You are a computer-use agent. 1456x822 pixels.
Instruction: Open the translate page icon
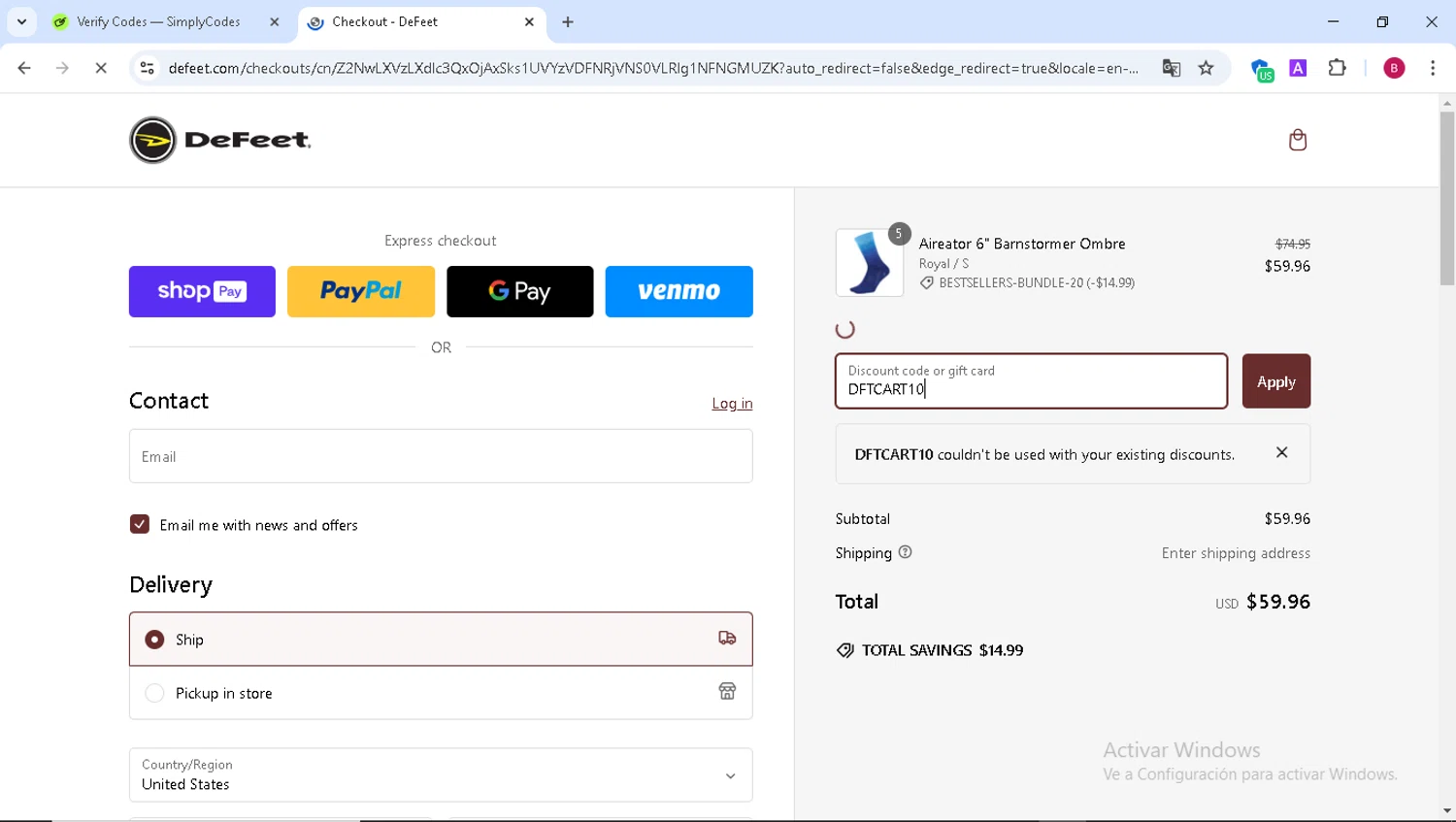pyautogui.click(x=1172, y=68)
